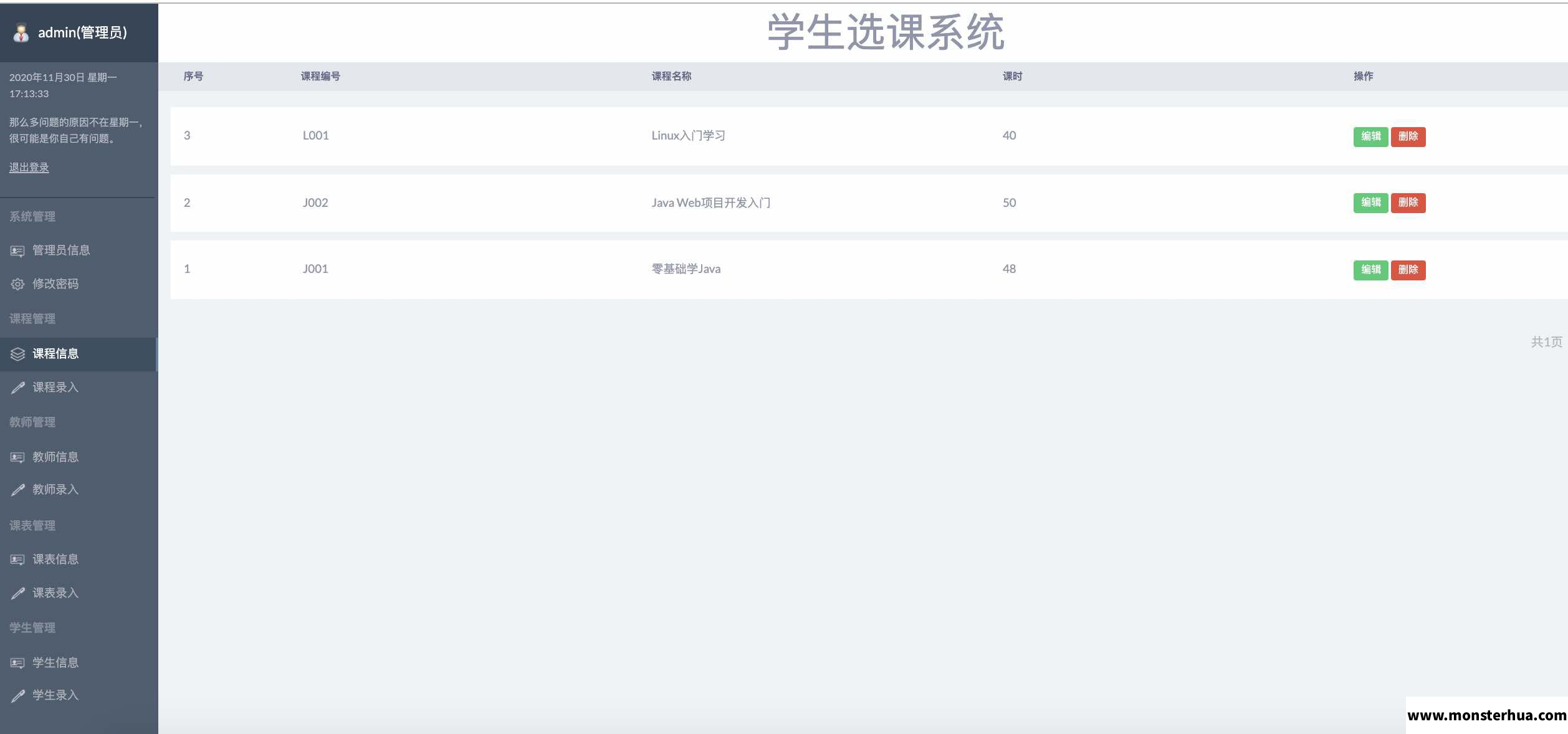Click the 40 hours cell
The height and width of the screenshot is (734, 1568).
click(1009, 135)
